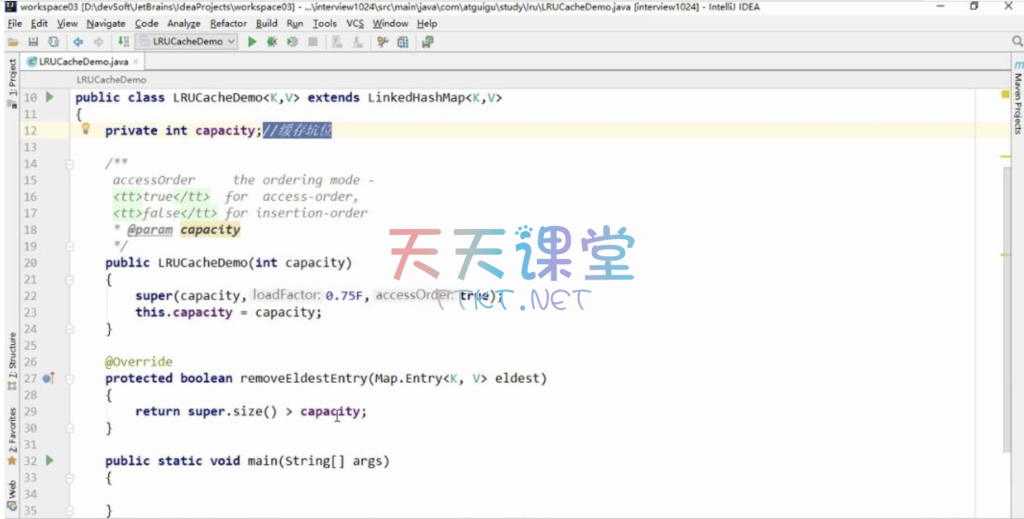
Task: Click the run gutter arrow on line 10
Action: pyautogui.click(x=49, y=97)
